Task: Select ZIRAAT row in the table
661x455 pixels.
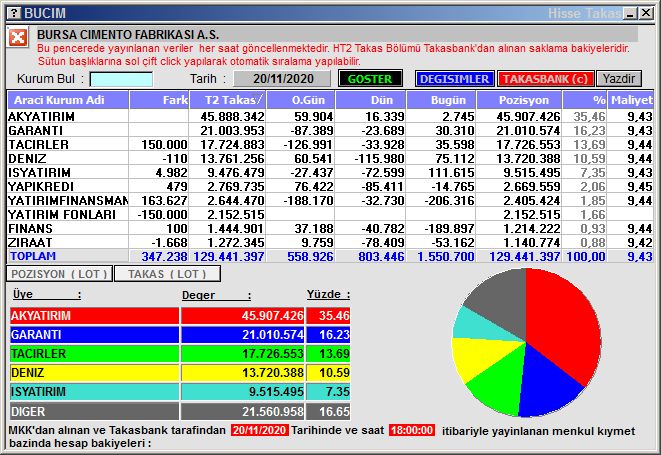Action: pyautogui.click(x=330, y=242)
